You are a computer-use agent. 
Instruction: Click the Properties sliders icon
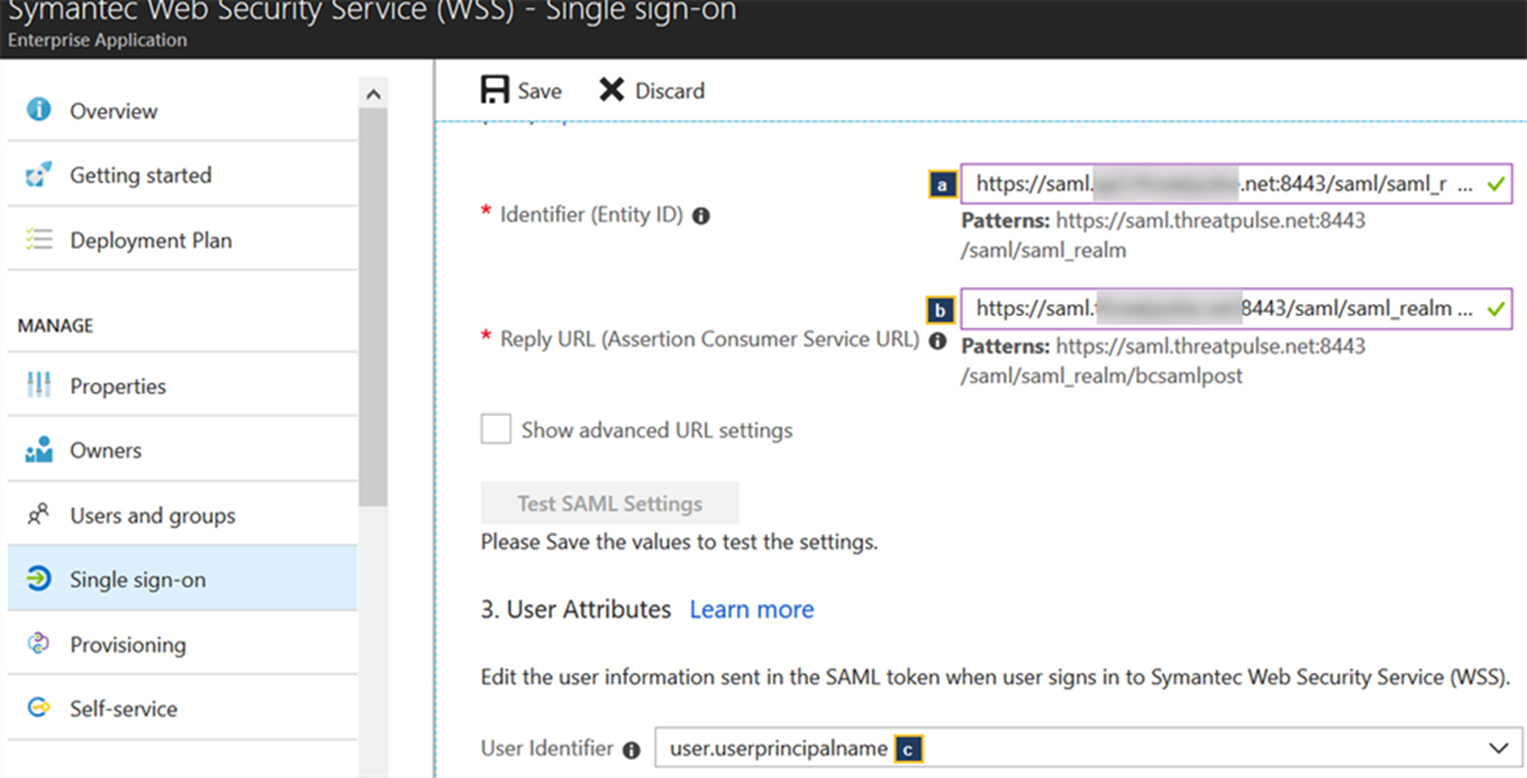39,386
